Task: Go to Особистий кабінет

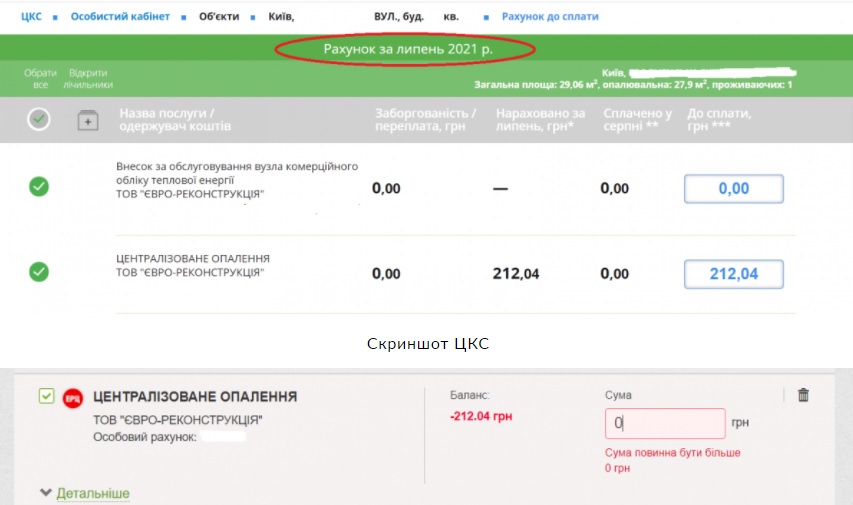Action: (x=120, y=17)
